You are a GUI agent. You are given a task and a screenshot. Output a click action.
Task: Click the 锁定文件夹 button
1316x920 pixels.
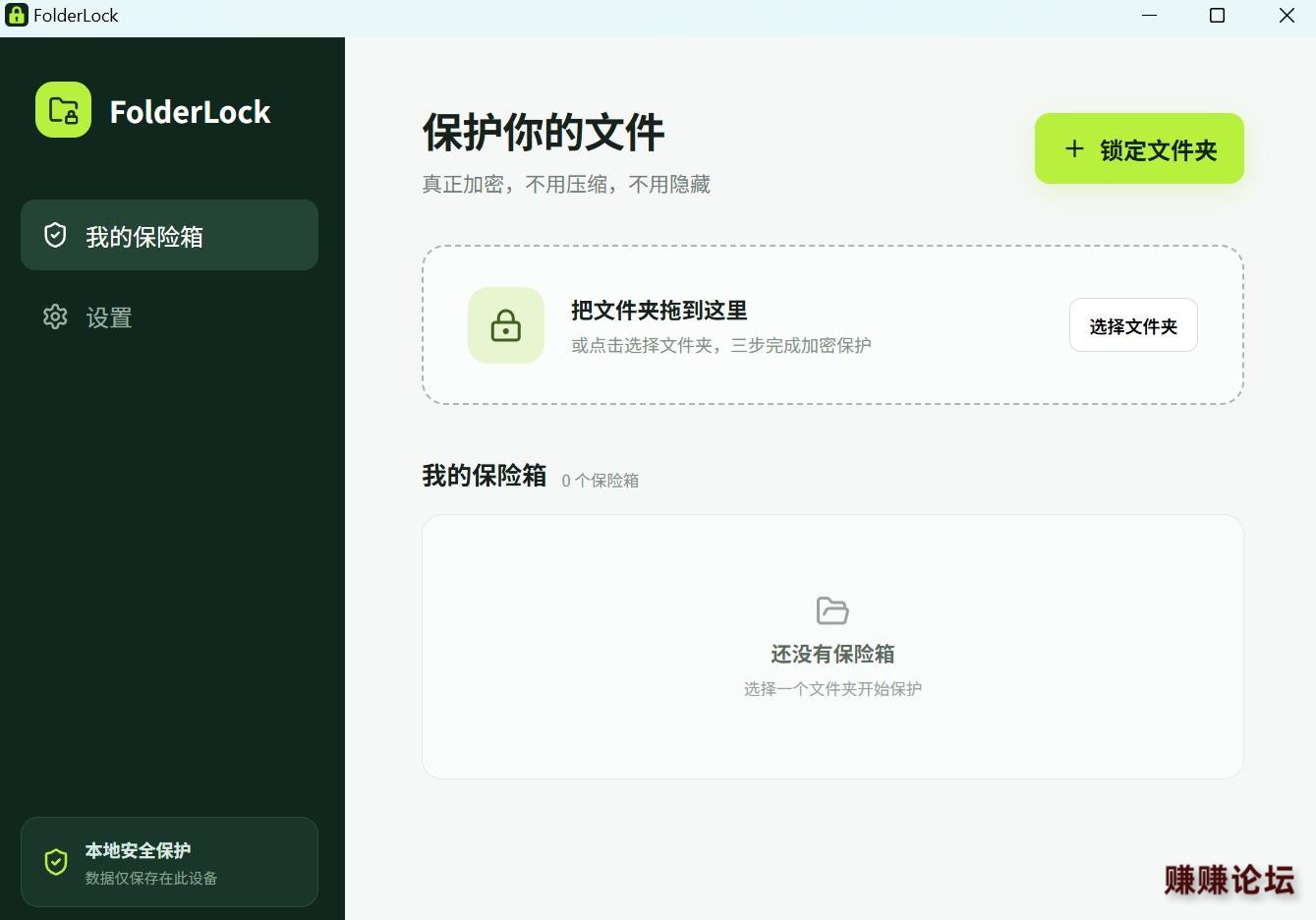pos(1139,148)
